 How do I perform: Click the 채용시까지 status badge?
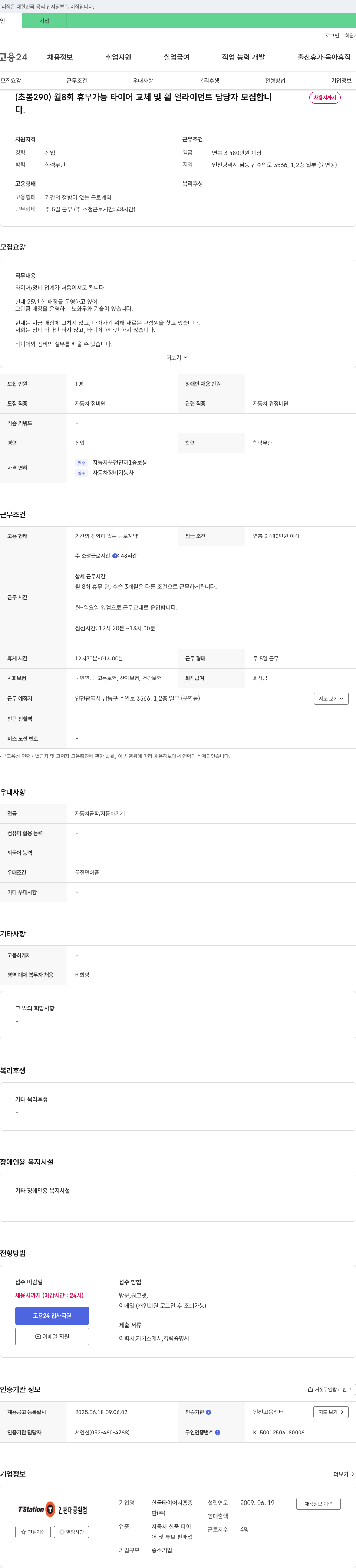(325, 97)
